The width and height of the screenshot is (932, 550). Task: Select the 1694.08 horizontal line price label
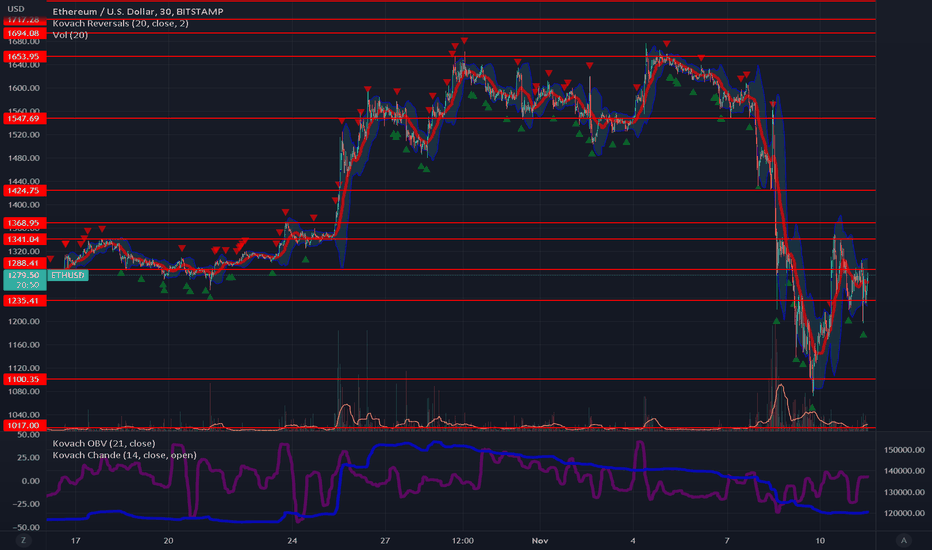coord(24,33)
